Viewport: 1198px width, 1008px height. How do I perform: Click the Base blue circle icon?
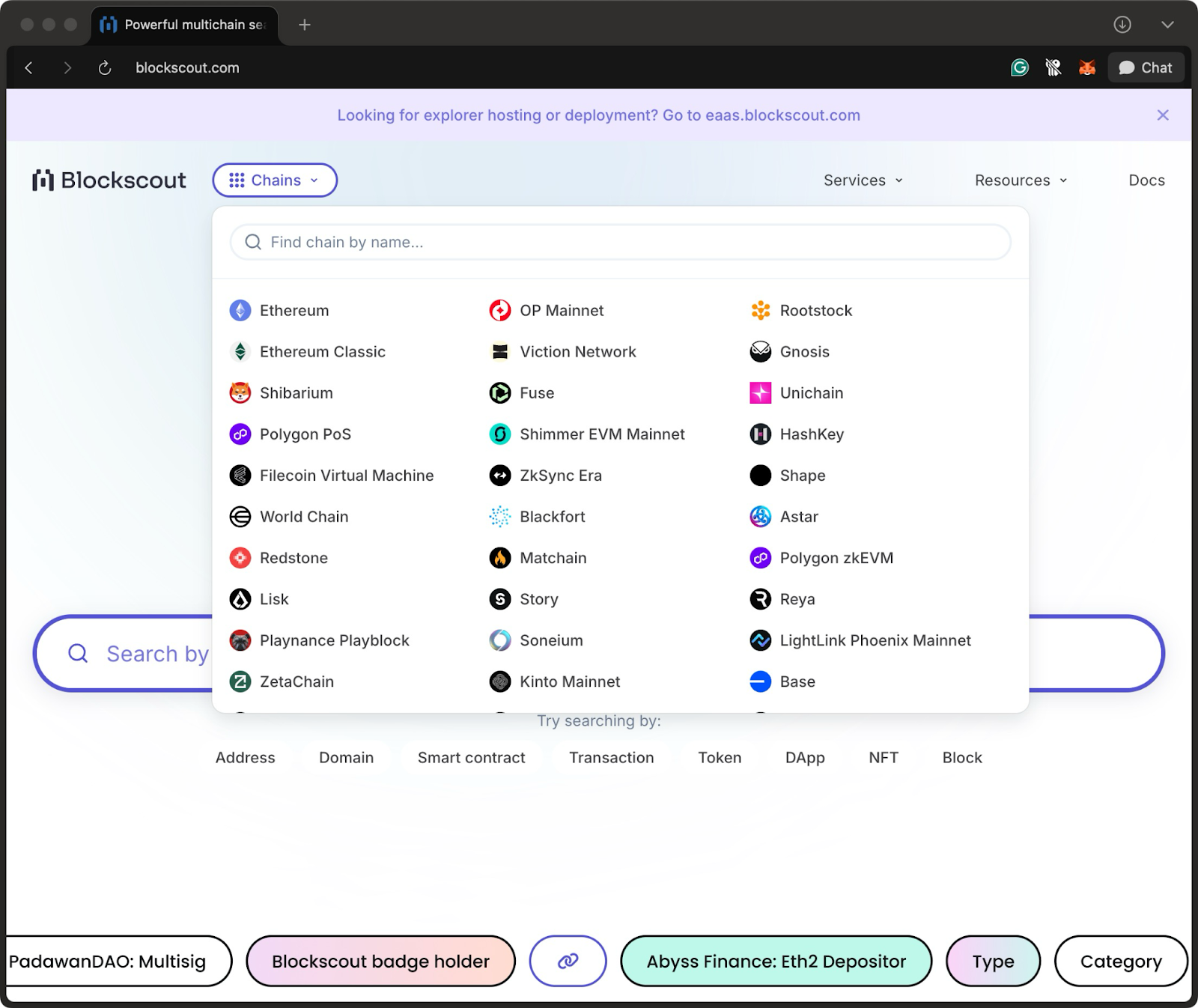761,681
